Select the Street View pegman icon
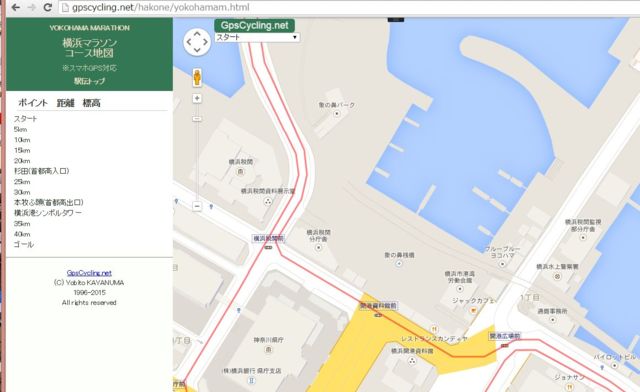The image size is (640, 392). [x=197, y=78]
